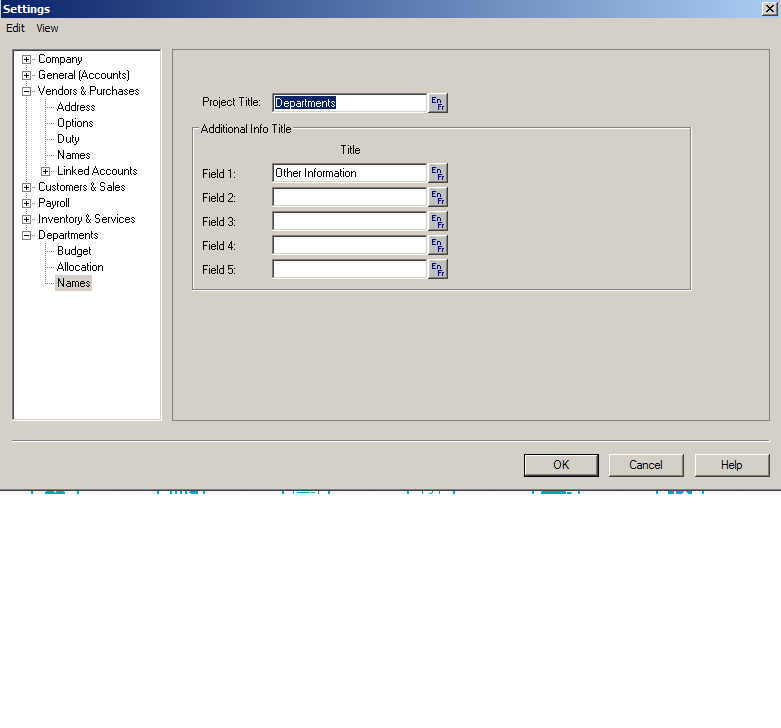Click the Field 4 title input

[350, 245]
